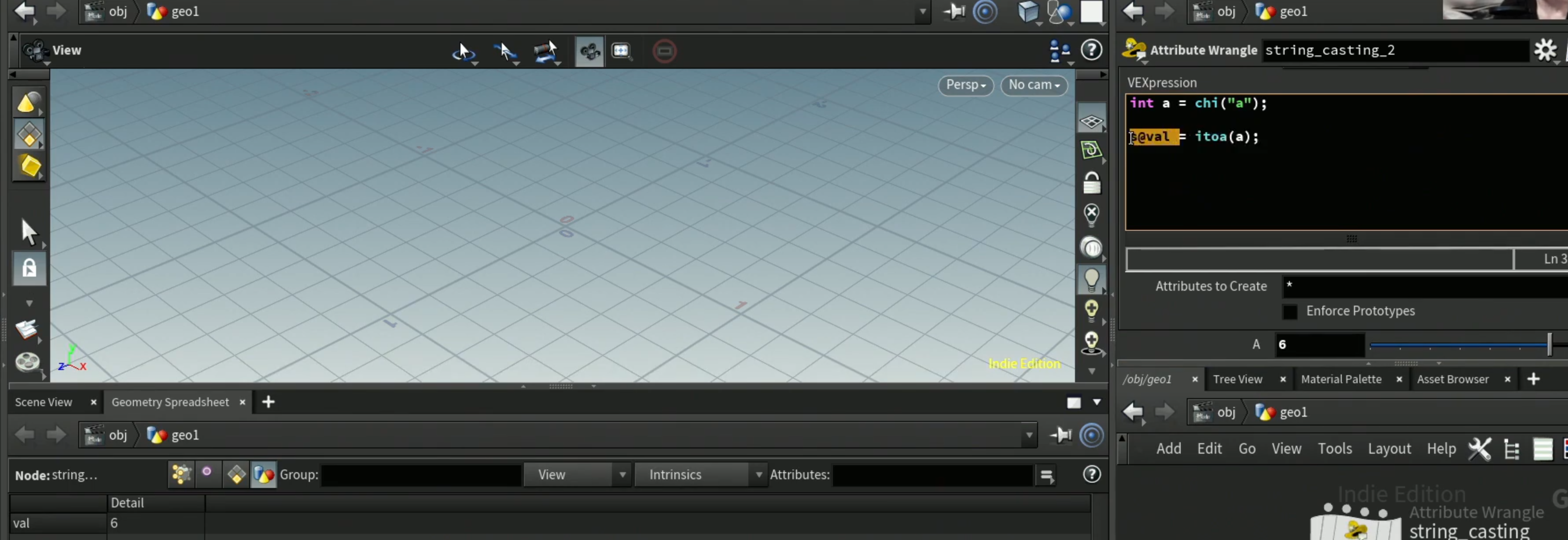Open the Persp viewport dropdown

965,85
